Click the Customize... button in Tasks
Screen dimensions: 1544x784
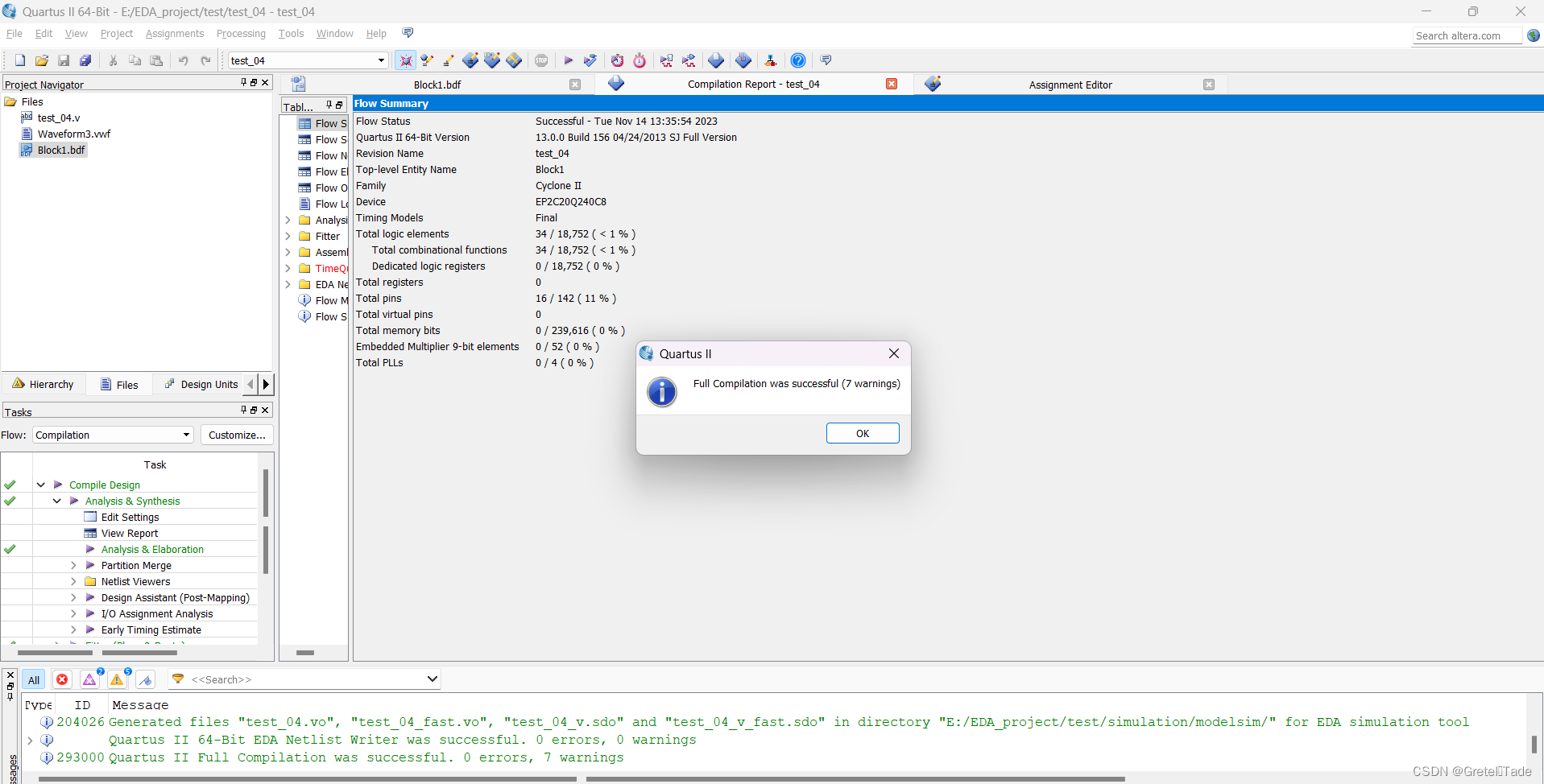(x=237, y=435)
